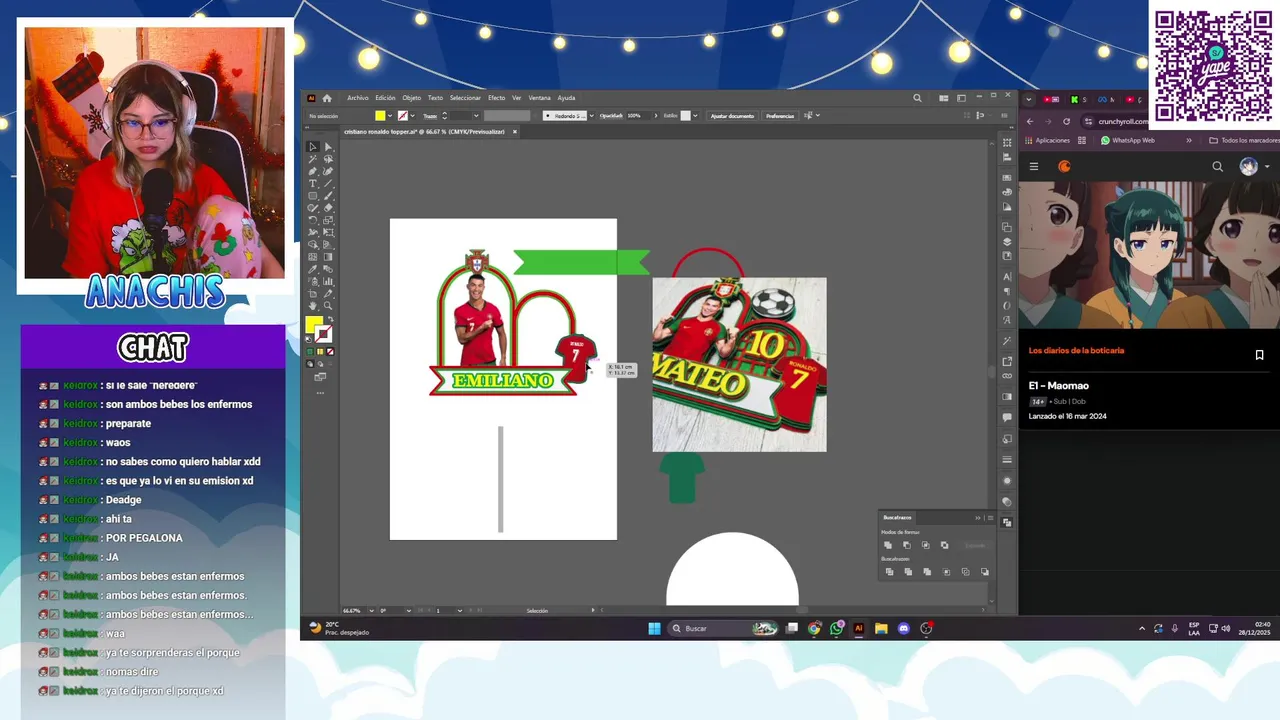Image resolution: width=1280 pixels, height=720 pixels.
Task: Click the stroke swatch in control bar
Action: (x=403, y=115)
